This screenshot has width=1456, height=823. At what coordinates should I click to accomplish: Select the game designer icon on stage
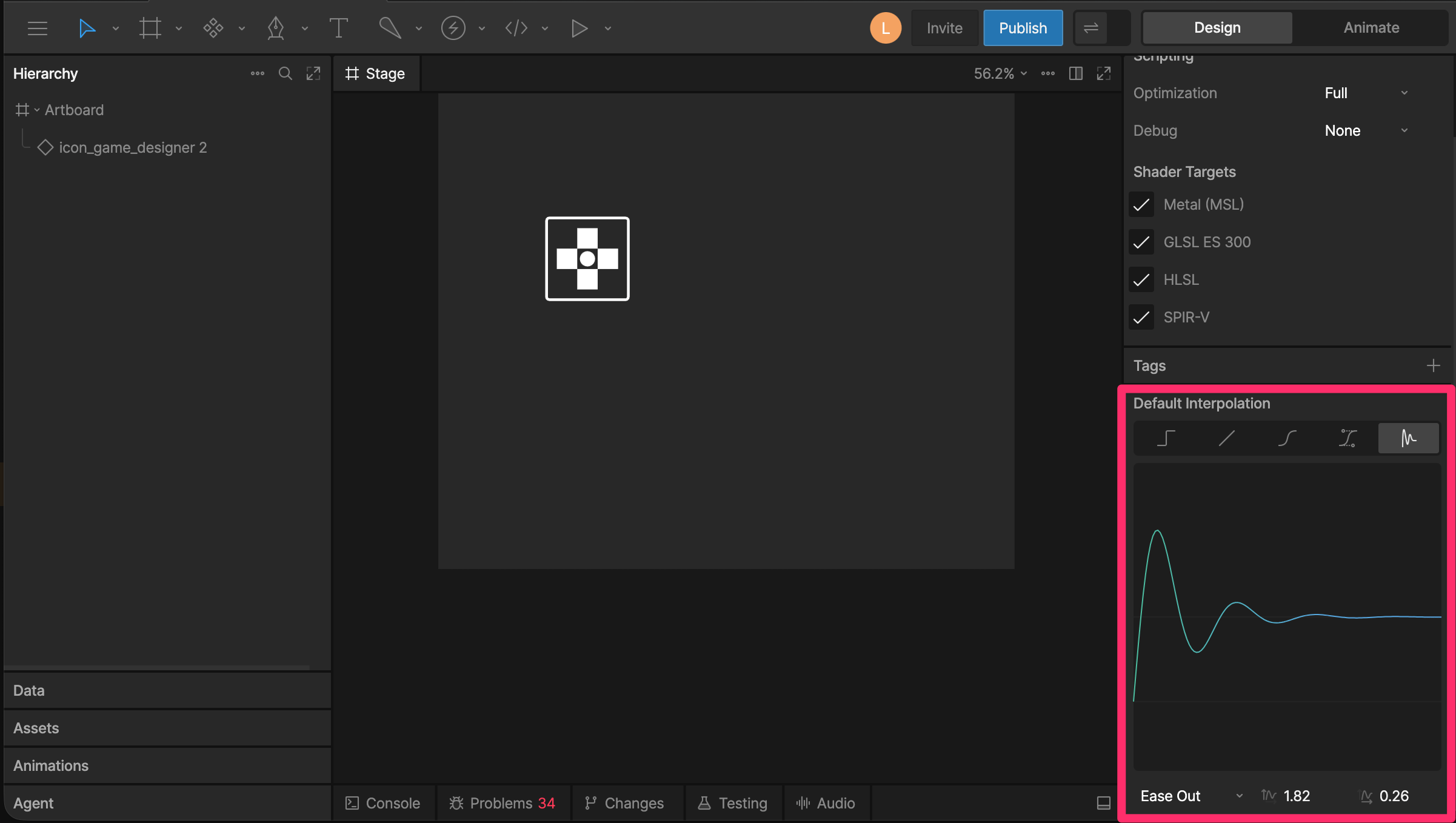[x=587, y=259]
